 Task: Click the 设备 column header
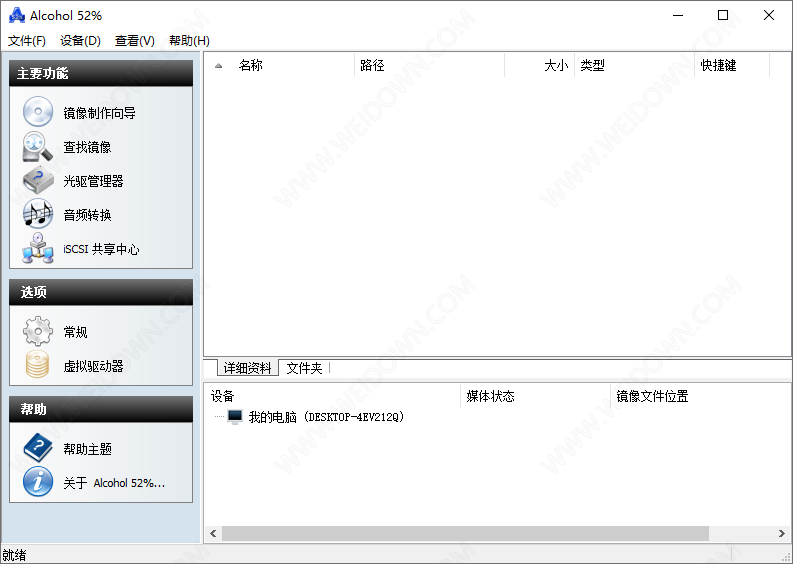click(x=332, y=396)
